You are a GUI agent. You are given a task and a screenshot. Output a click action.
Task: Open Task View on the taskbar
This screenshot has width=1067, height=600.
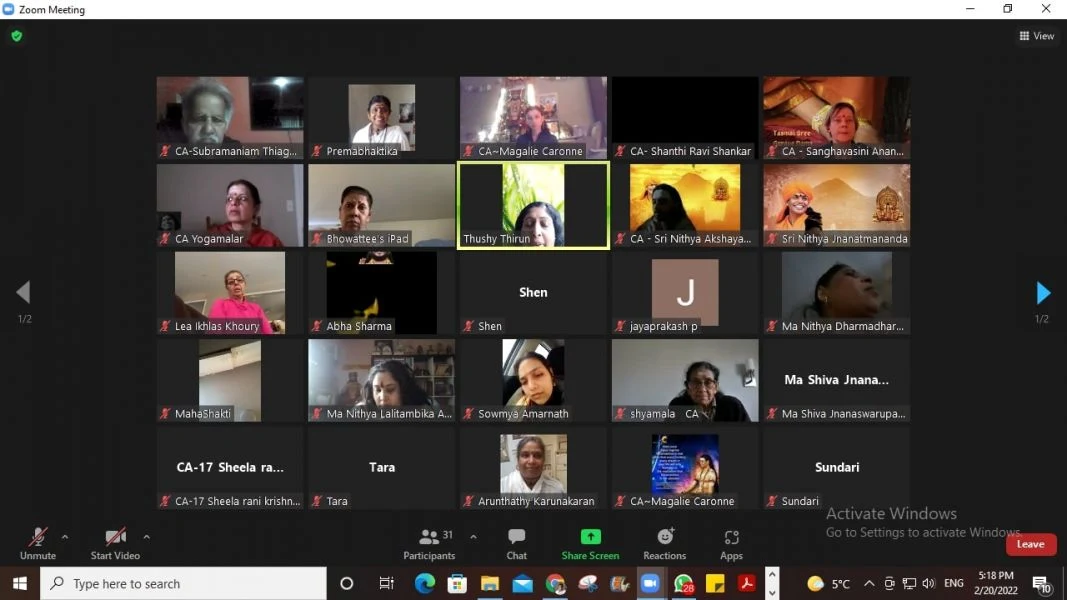point(387,584)
